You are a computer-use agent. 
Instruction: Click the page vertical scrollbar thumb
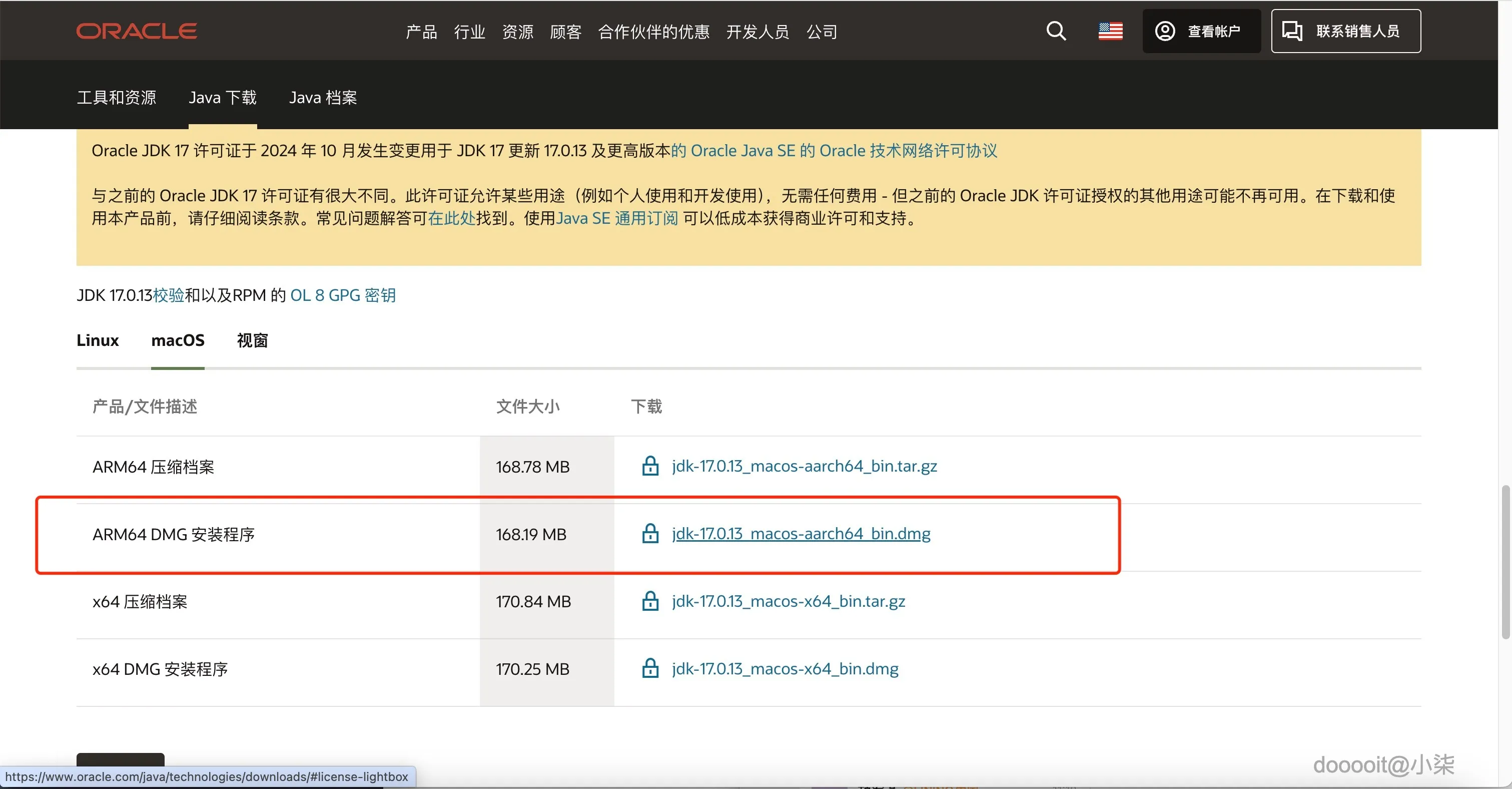click(1505, 561)
